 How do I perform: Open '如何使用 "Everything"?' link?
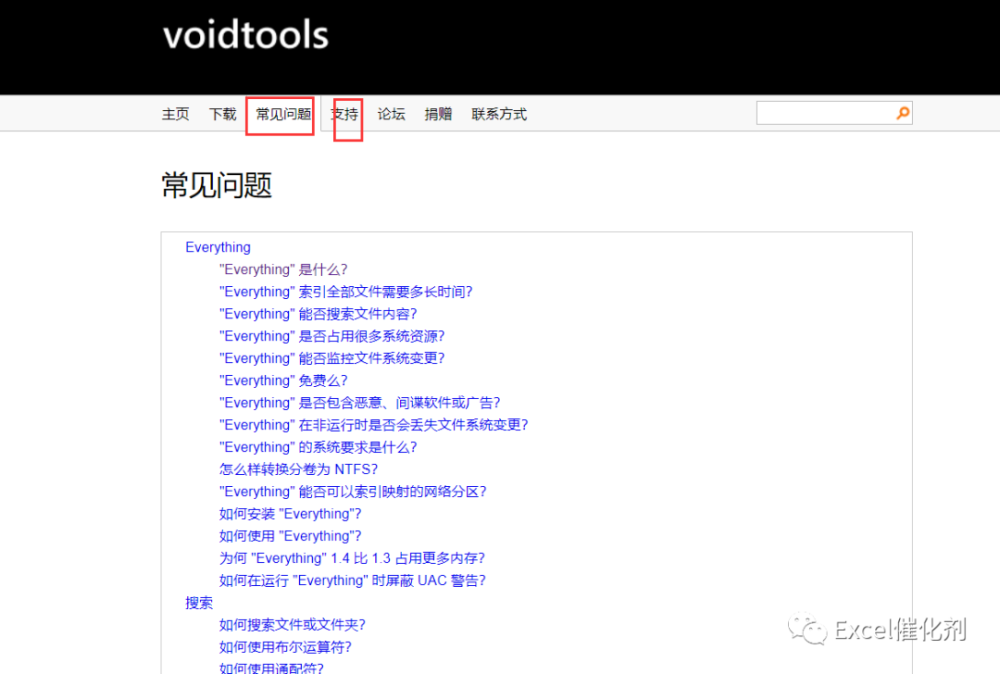point(290,536)
